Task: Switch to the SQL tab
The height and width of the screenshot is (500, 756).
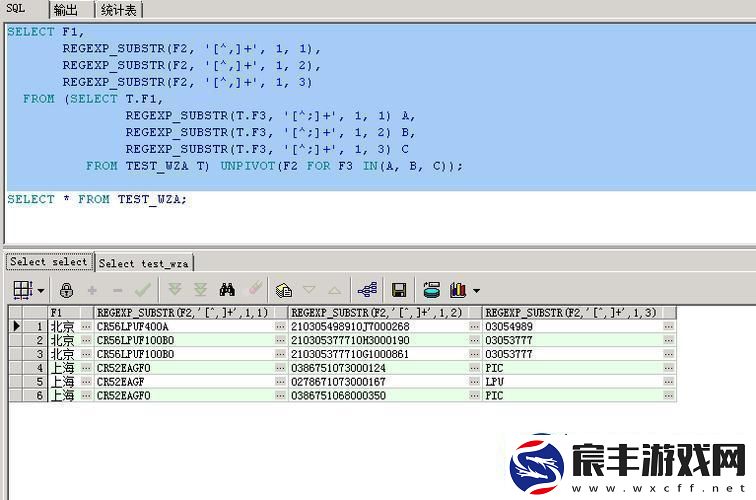Action: [x=16, y=9]
